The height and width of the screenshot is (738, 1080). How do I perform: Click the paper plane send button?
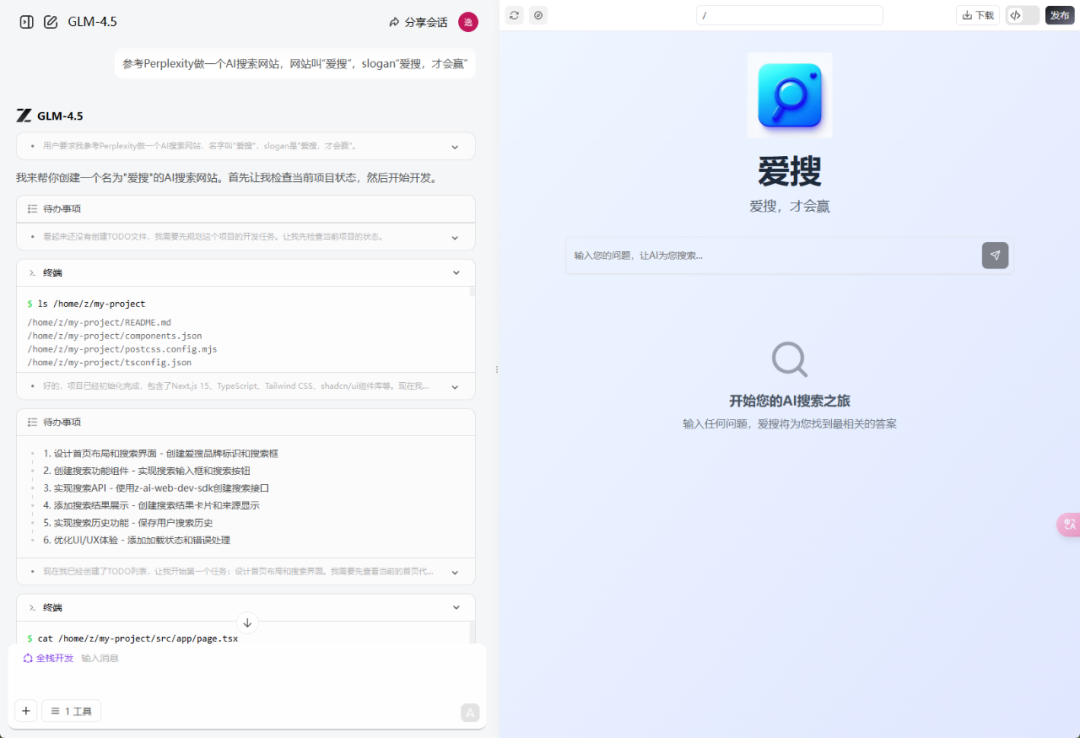tap(995, 256)
